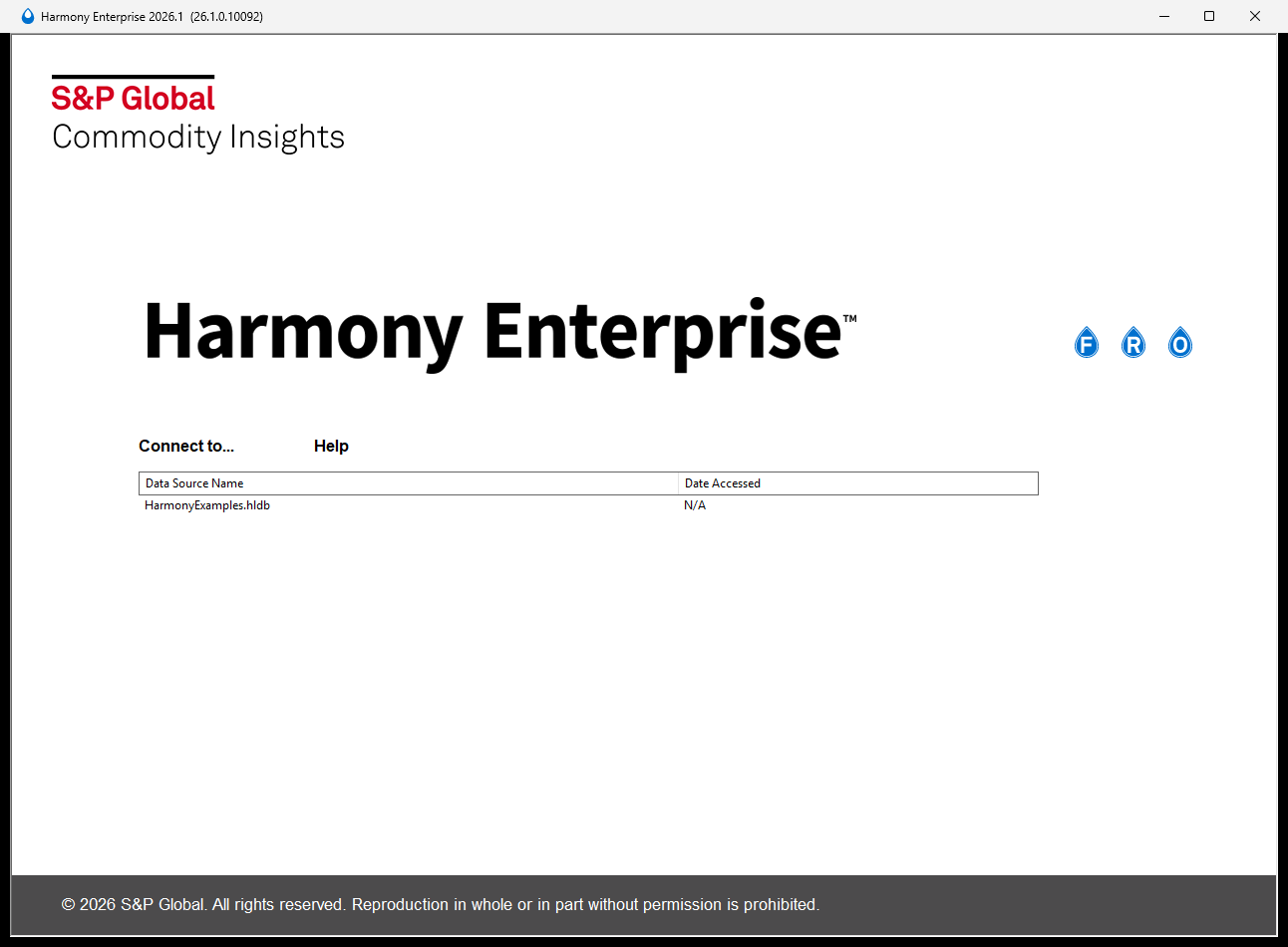This screenshot has width=1288, height=947.
Task: Maximize the Harmony Enterprise window
Action: point(1209,16)
